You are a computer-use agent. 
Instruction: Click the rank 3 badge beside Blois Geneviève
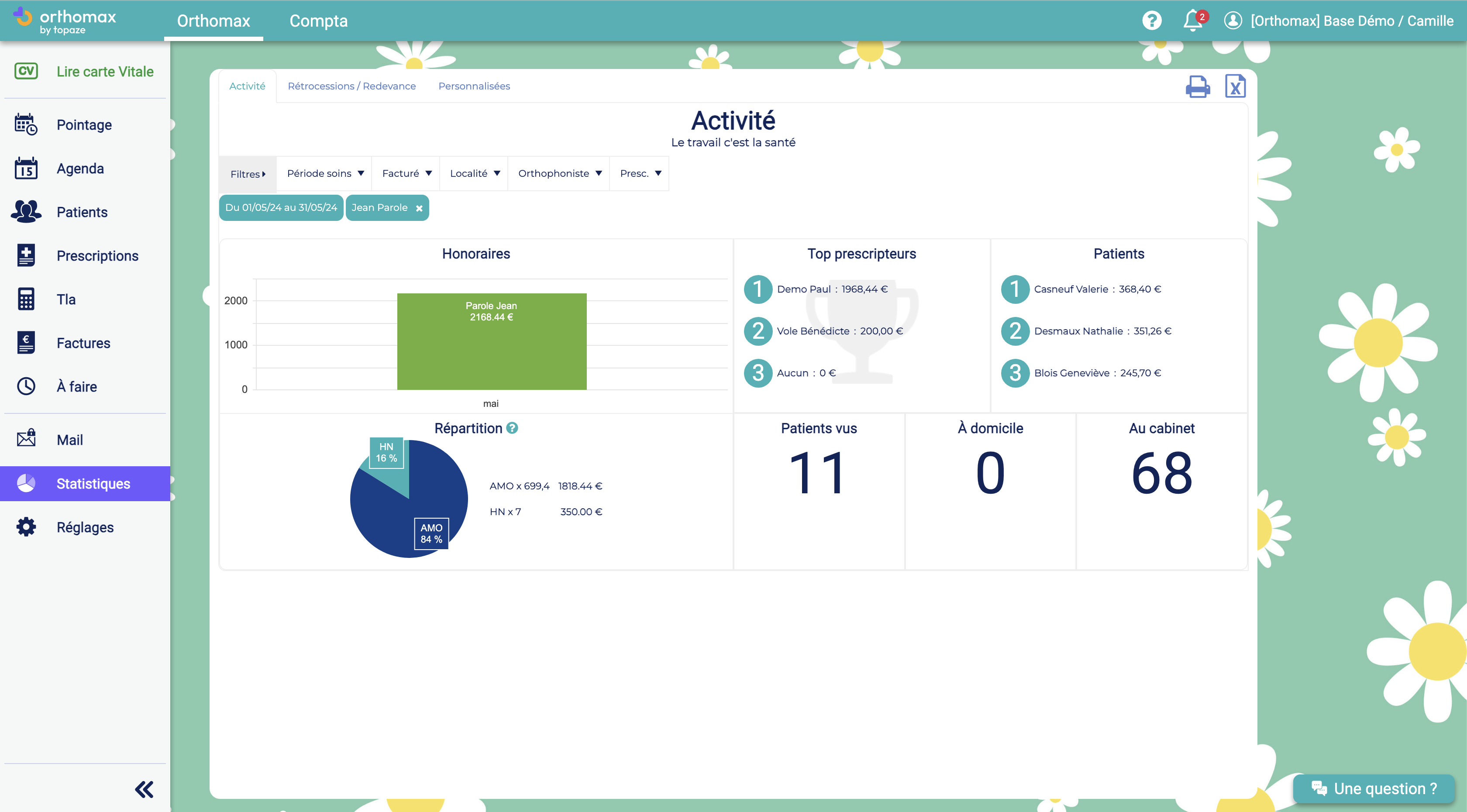[1015, 373]
